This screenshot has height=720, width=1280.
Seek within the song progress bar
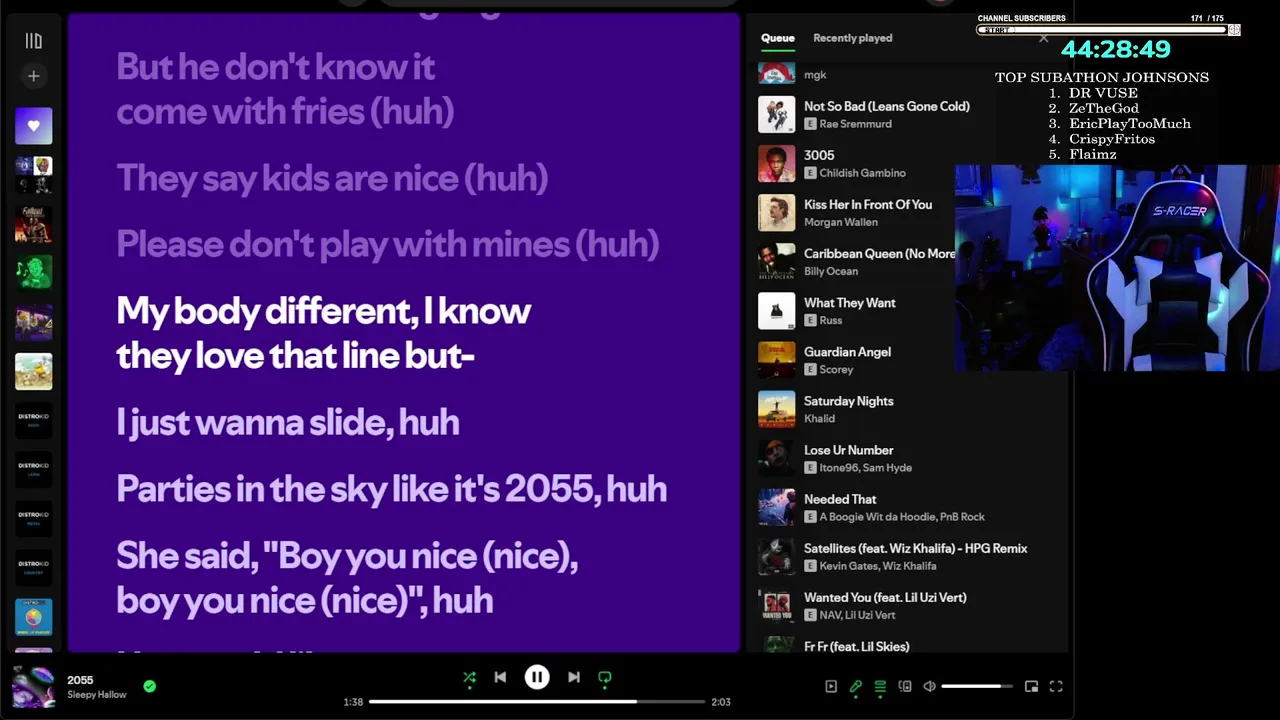point(537,702)
